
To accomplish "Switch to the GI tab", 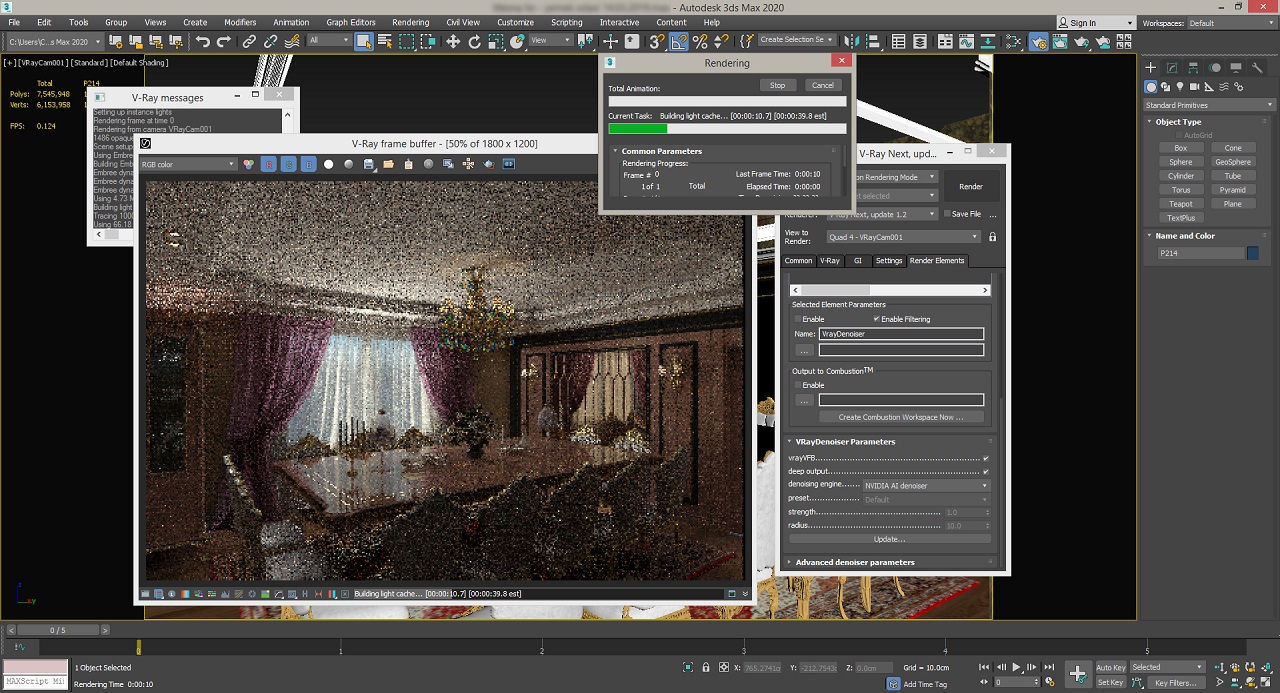I will 857,261.
